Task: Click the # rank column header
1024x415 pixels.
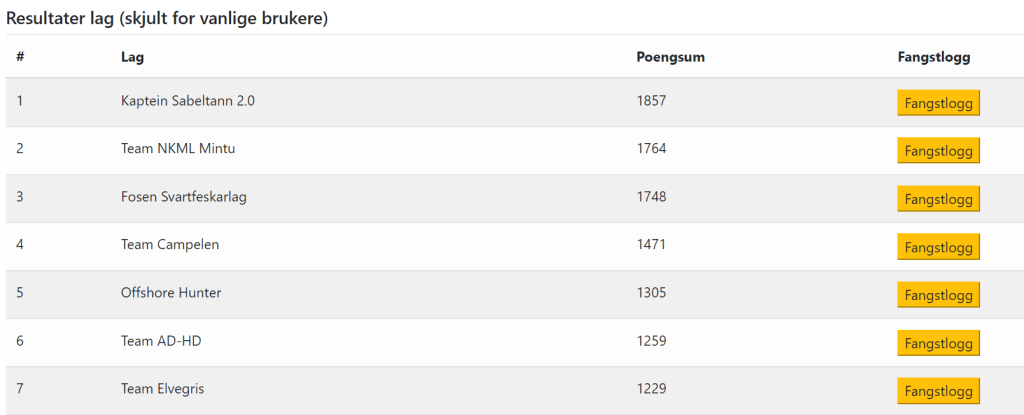Action: pyautogui.click(x=20, y=57)
